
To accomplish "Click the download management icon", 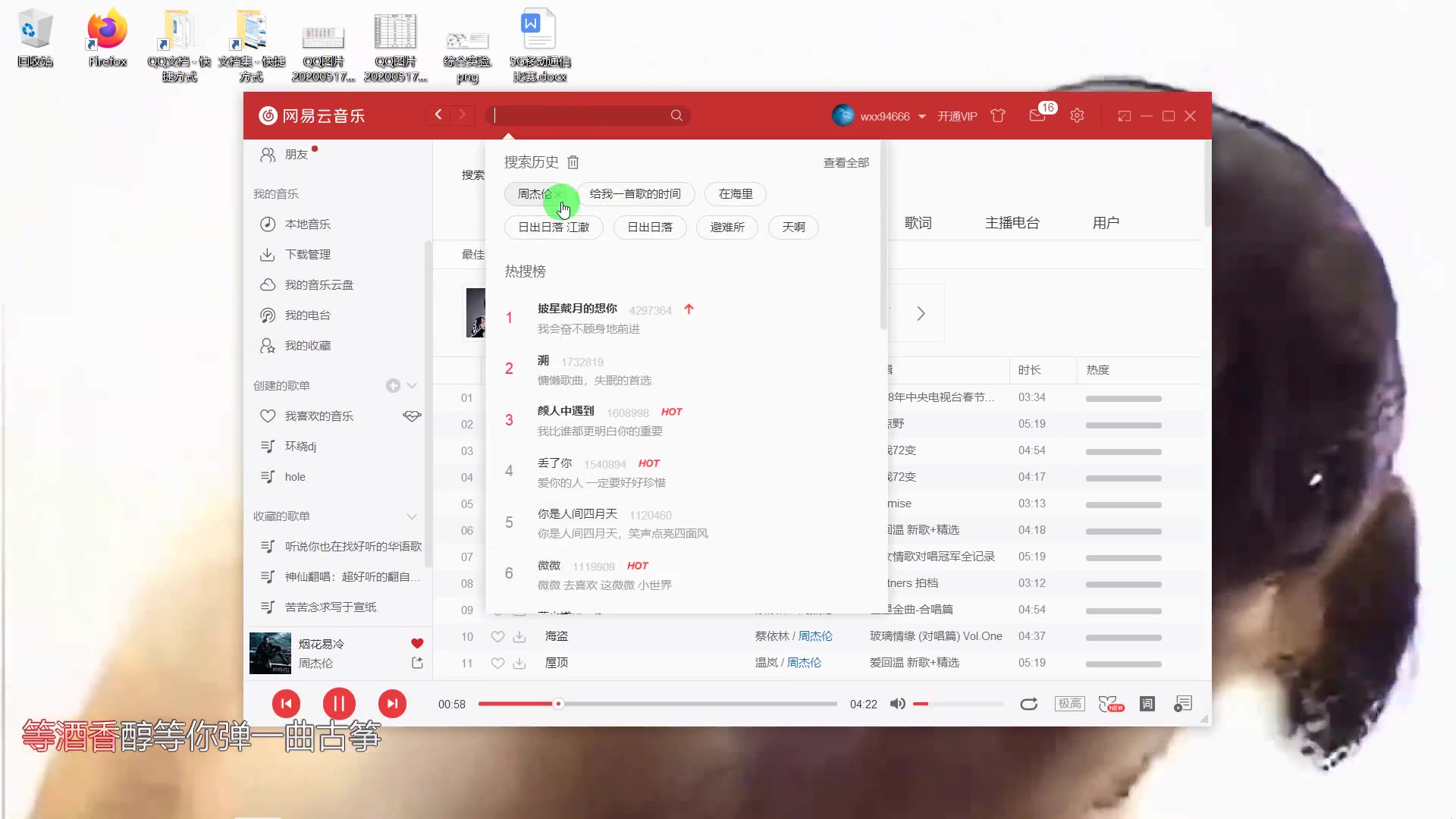I will pos(269,254).
